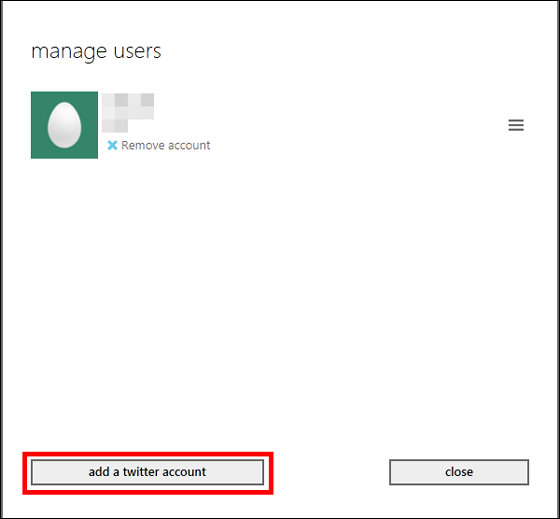This screenshot has height=519, width=560.
Task: Select the pixelated account username
Action: (128, 113)
